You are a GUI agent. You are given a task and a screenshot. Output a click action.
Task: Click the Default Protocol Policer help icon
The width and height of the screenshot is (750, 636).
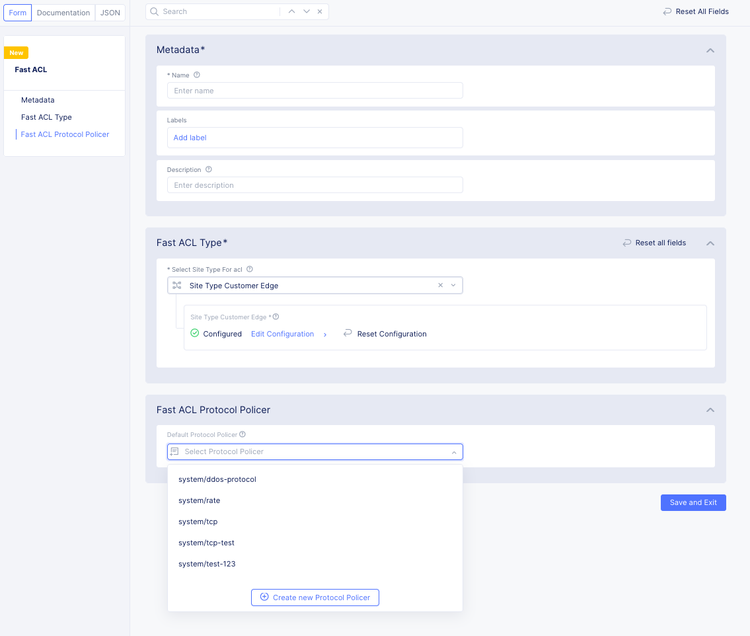tap(243, 435)
